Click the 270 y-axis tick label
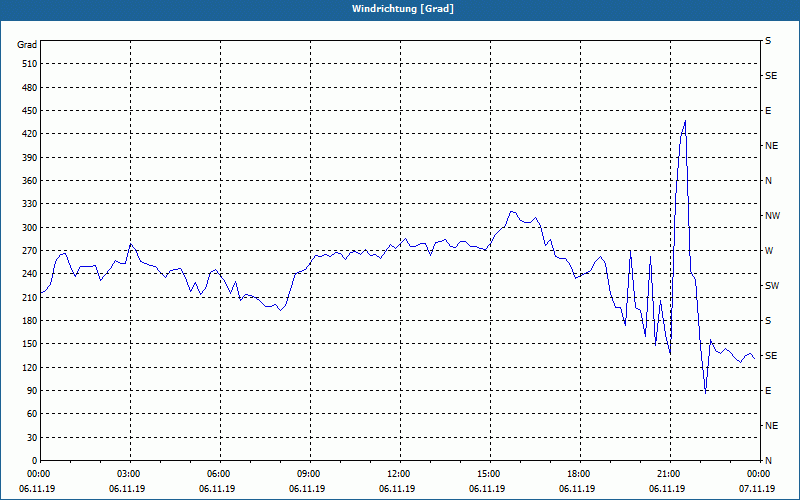The height and width of the screenshot is (500, 800). [30, 251]
